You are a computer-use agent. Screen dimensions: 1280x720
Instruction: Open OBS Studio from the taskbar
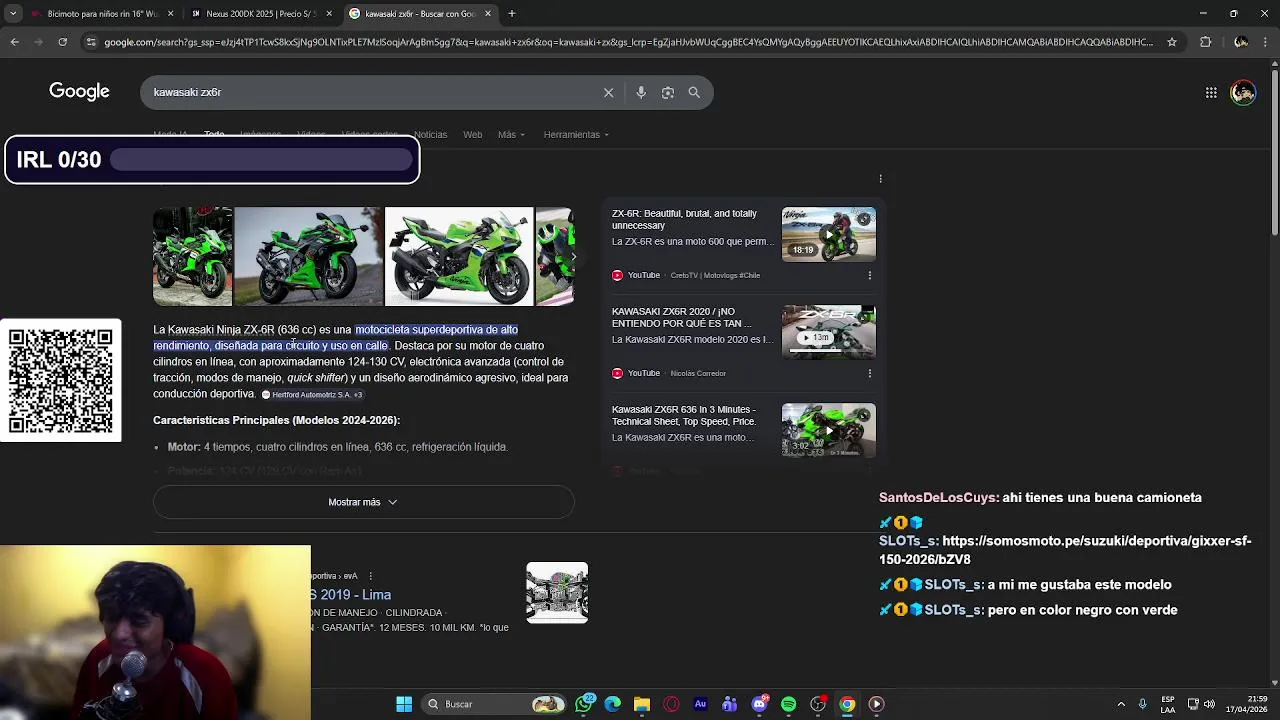[818, 704]
